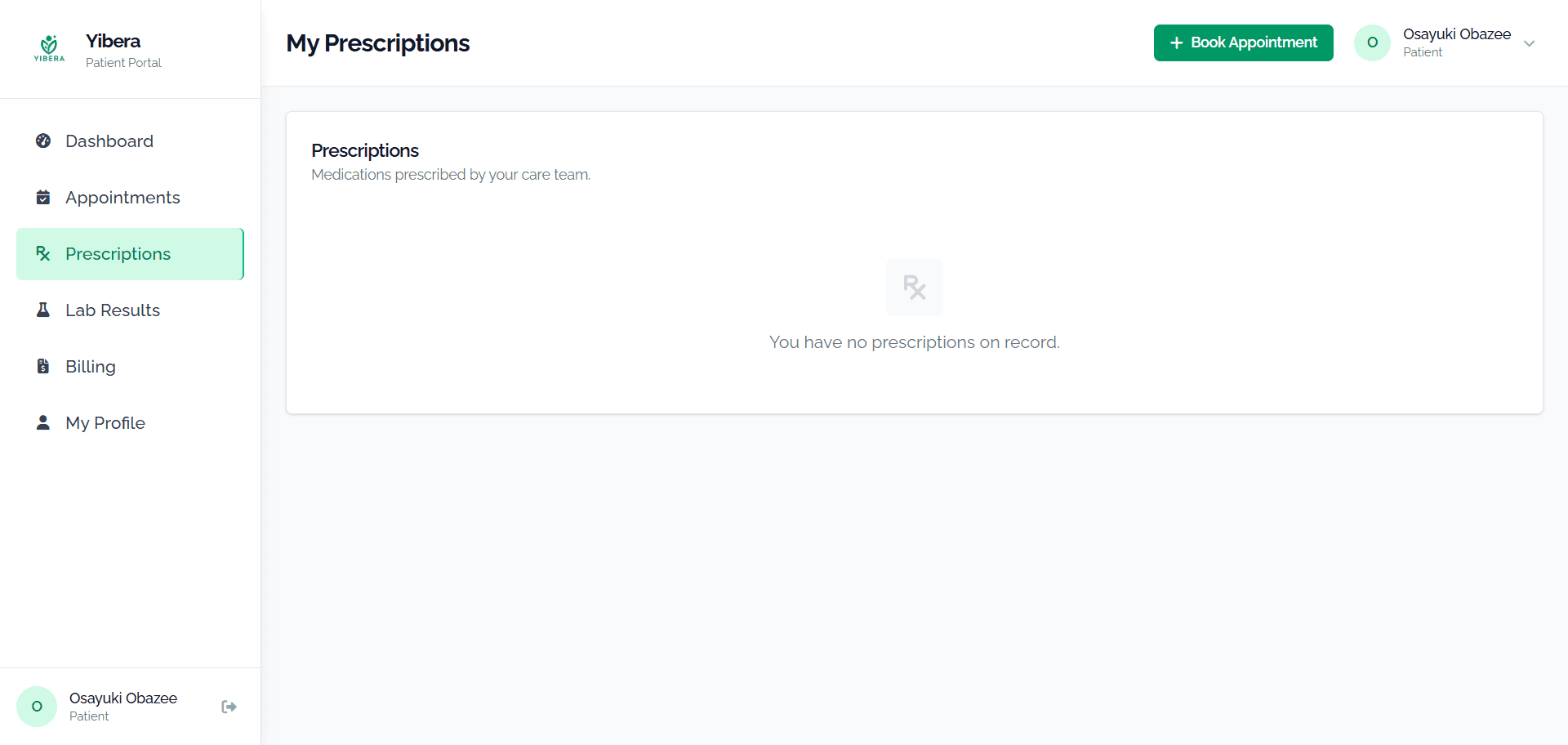The width and height of the screenshot is (1568, 745).
Task: Click the logout icon in sidebar footer
Action: 229,707
